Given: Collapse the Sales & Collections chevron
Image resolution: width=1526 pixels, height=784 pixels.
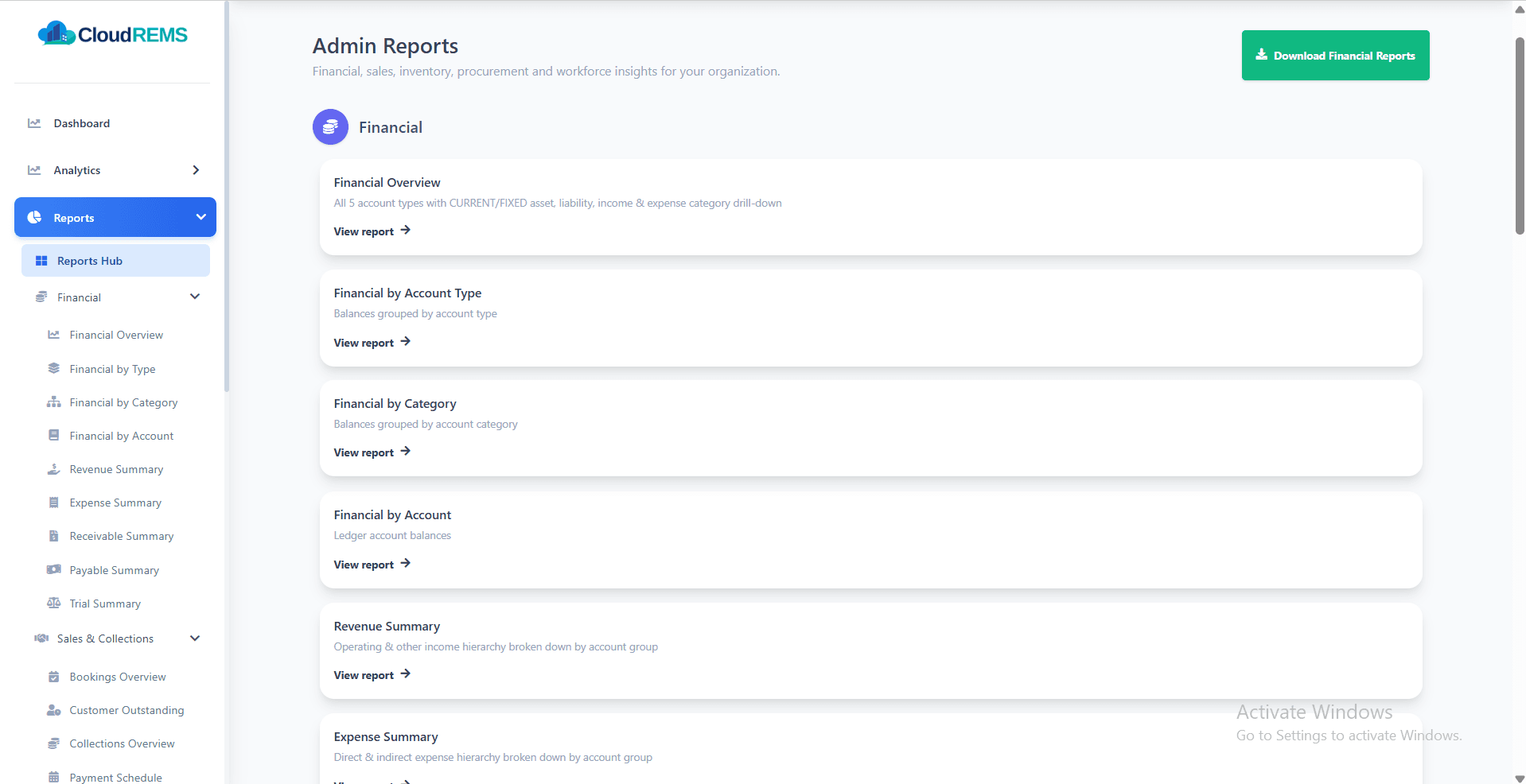Looking at the screenshot, I should point(195,638).
